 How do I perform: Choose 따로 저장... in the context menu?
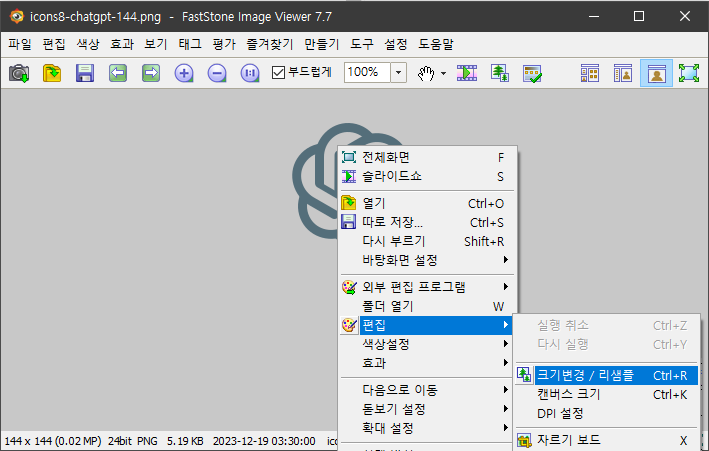click(x=426, y=223)
